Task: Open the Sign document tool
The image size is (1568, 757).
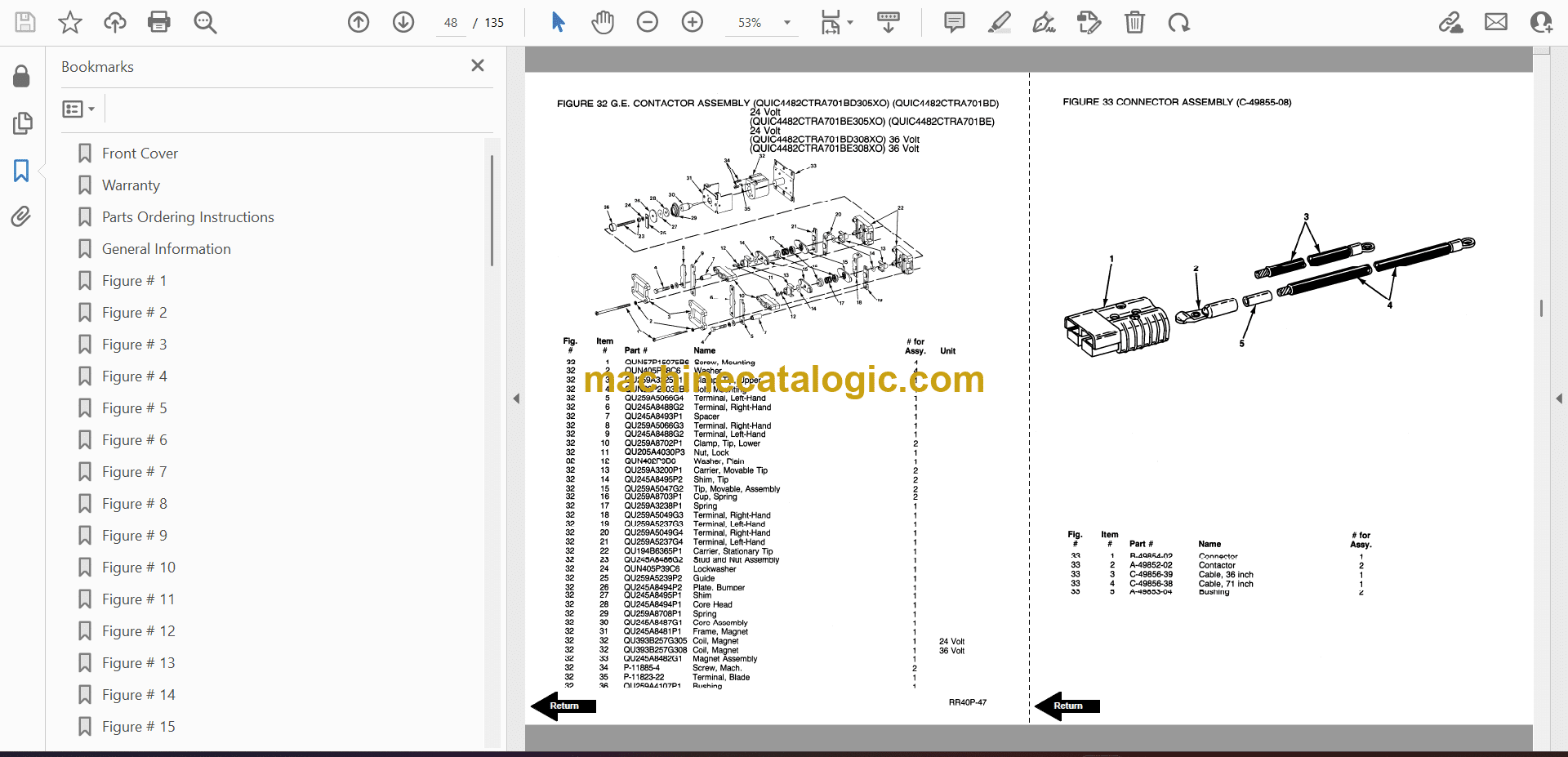Action: [x=1044, y=22]
